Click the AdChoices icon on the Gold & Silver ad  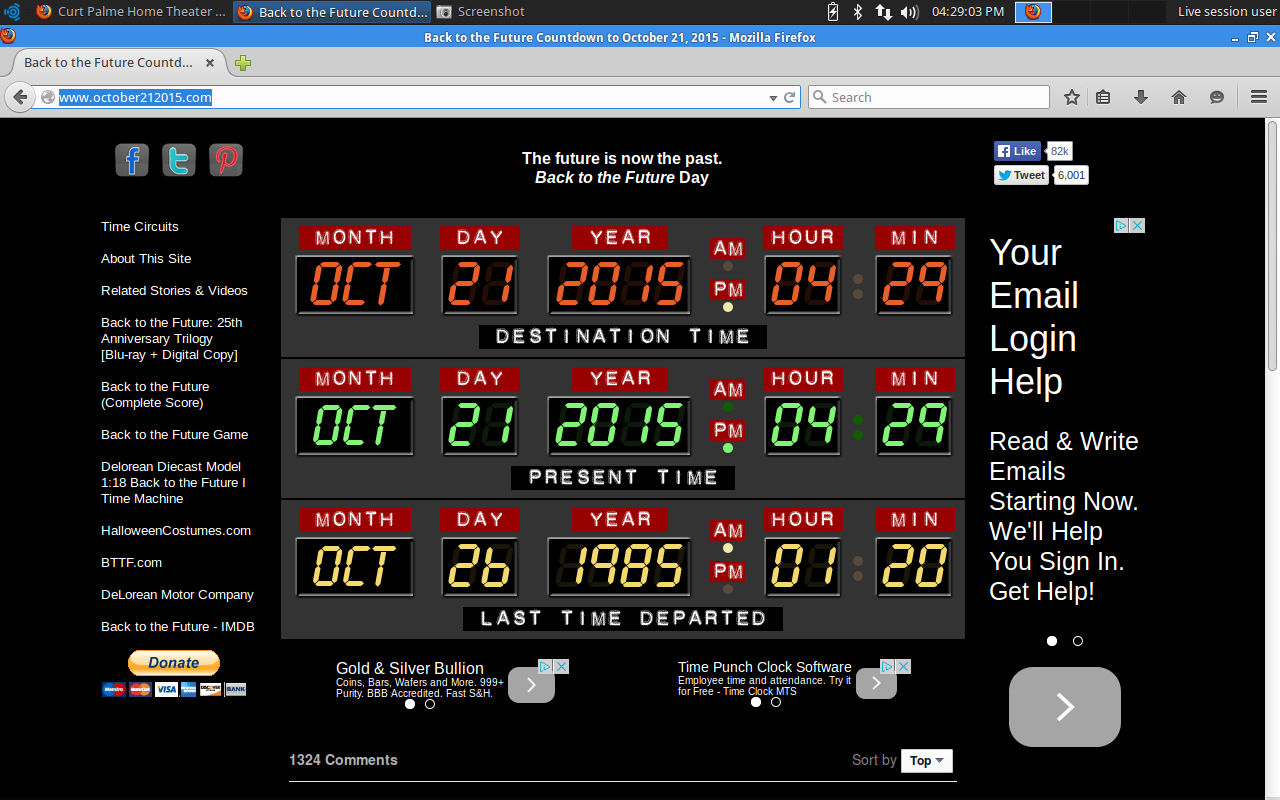pos(546,666)
